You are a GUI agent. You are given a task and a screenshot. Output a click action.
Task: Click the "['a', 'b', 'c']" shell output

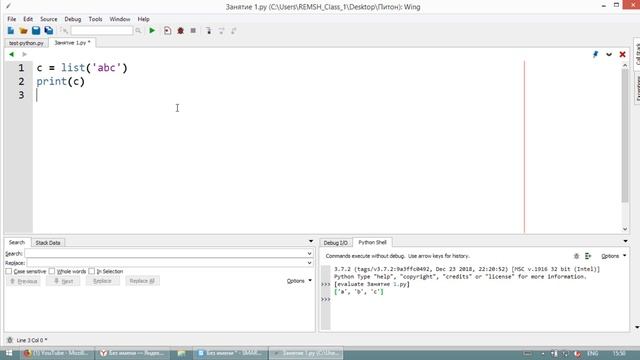[359, 292]
